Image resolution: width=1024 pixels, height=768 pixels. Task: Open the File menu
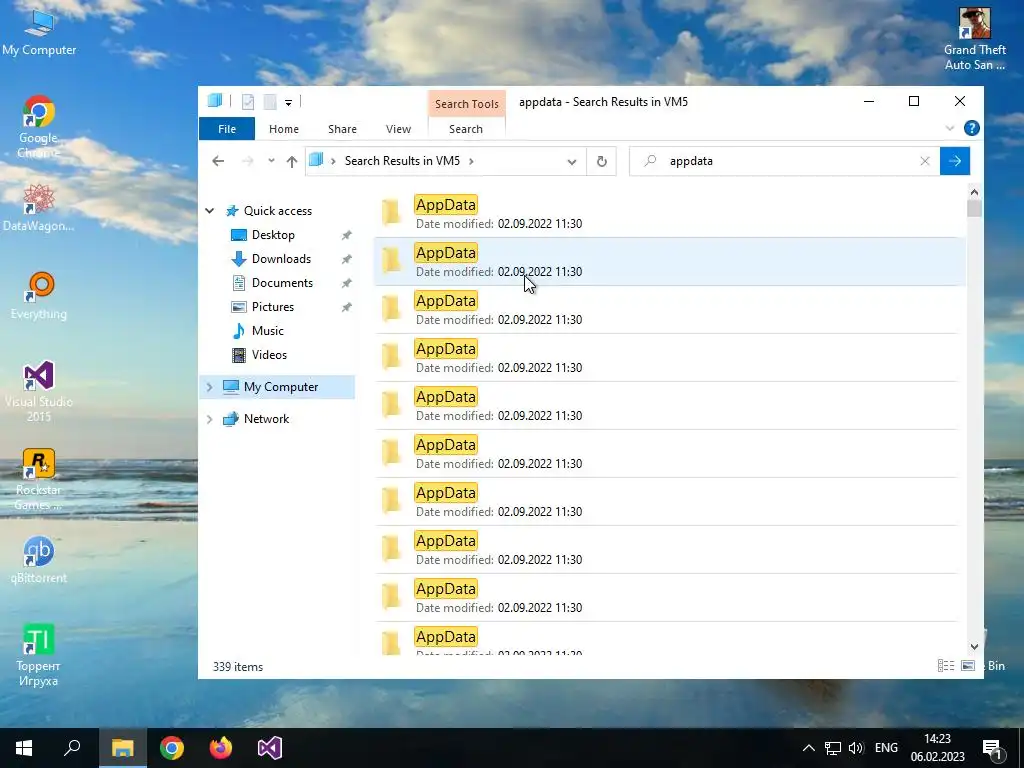tap(227, 129)
